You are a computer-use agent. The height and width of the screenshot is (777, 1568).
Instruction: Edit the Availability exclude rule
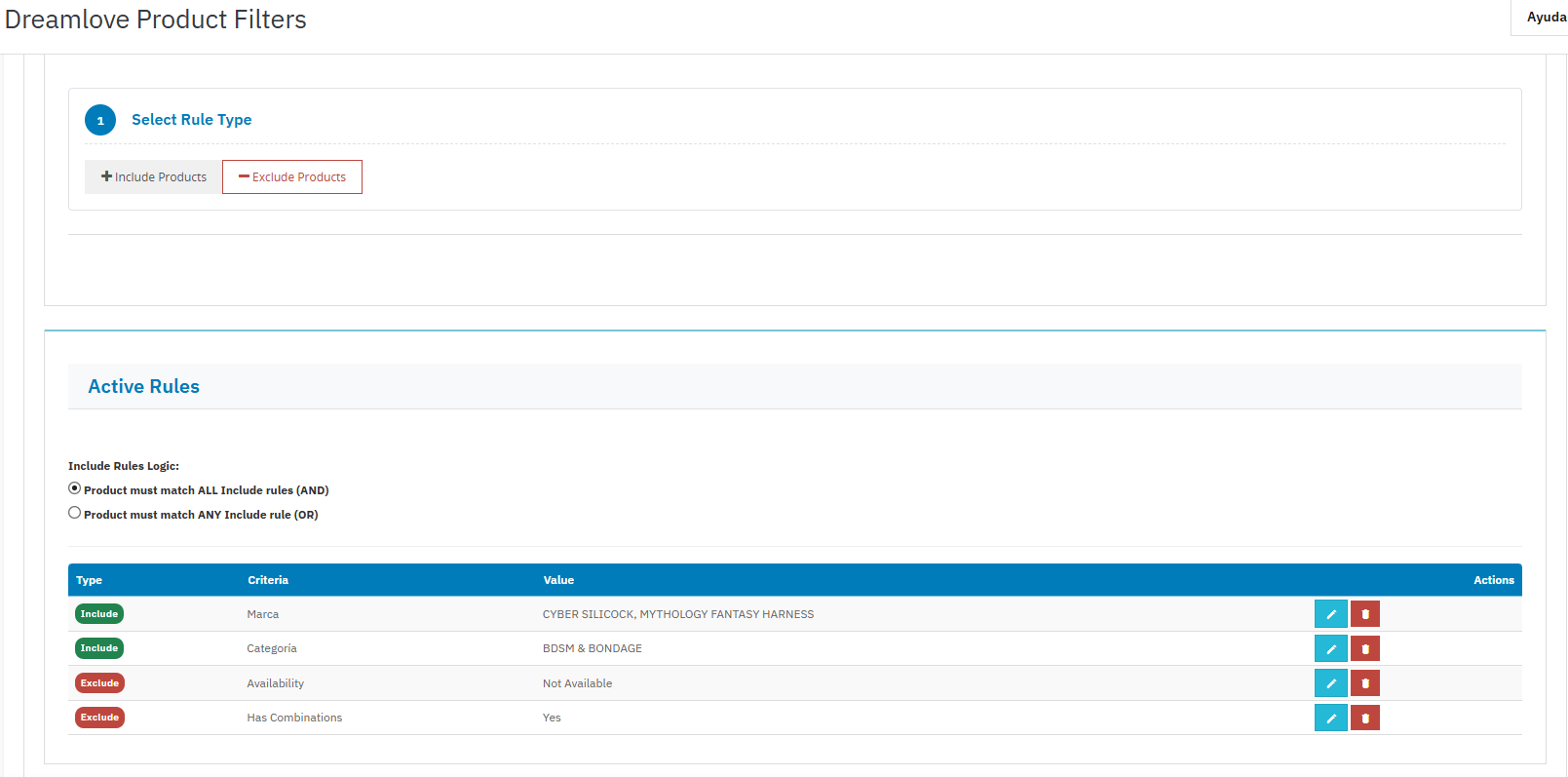(1330, 683)
